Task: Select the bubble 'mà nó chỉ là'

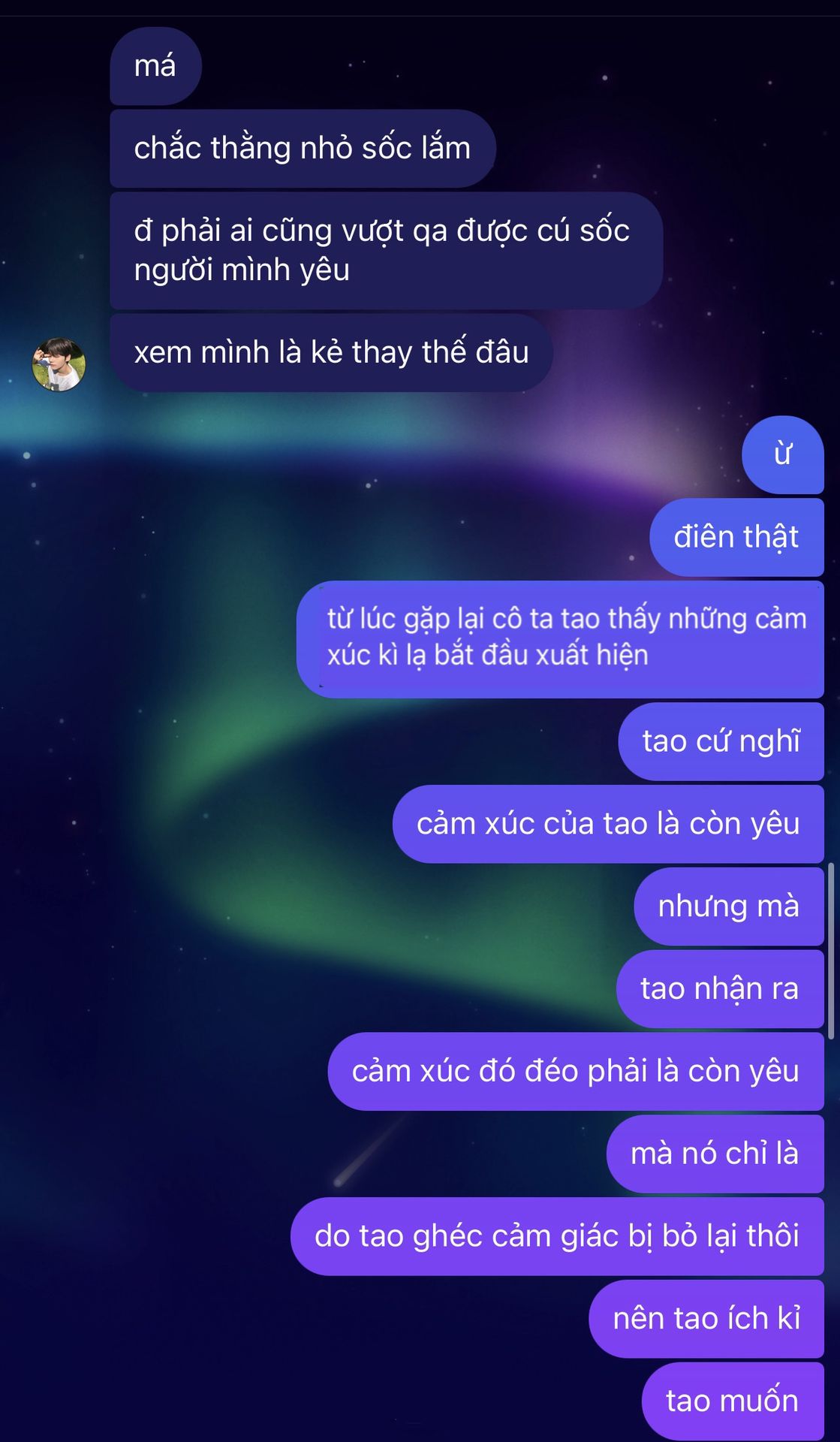Action: coord(715,1154)
